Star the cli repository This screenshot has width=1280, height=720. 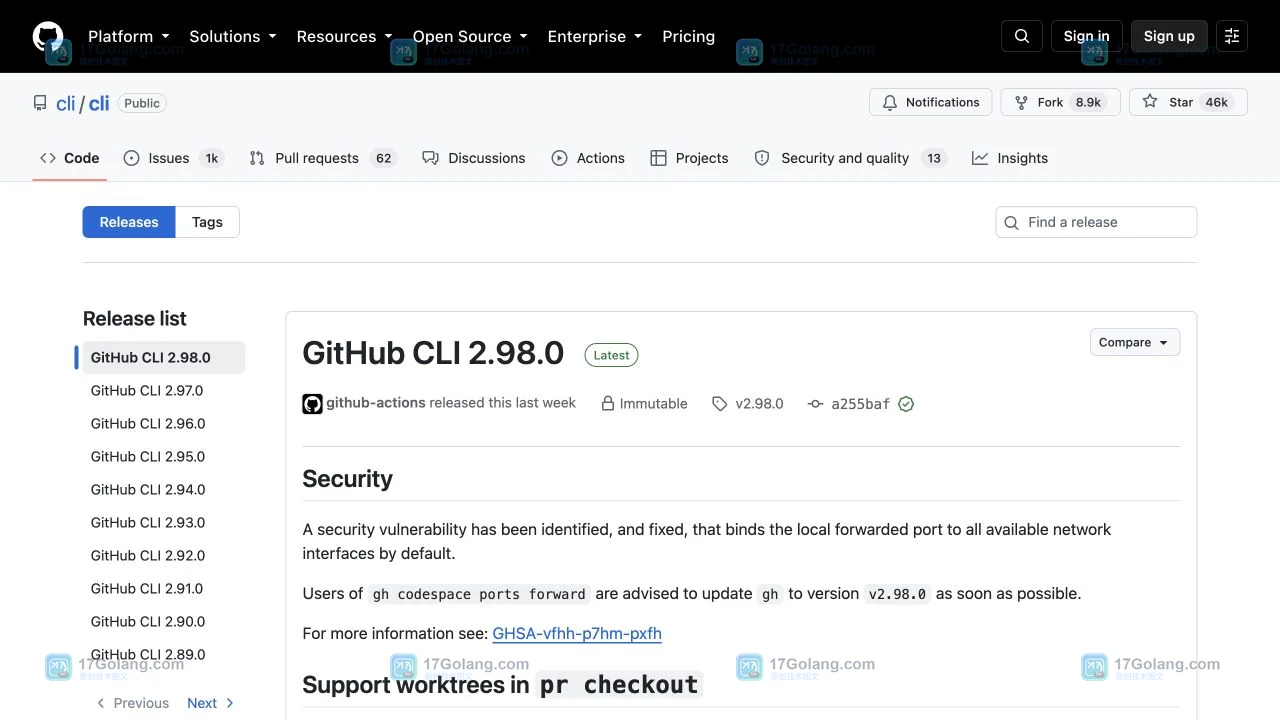1188,102
